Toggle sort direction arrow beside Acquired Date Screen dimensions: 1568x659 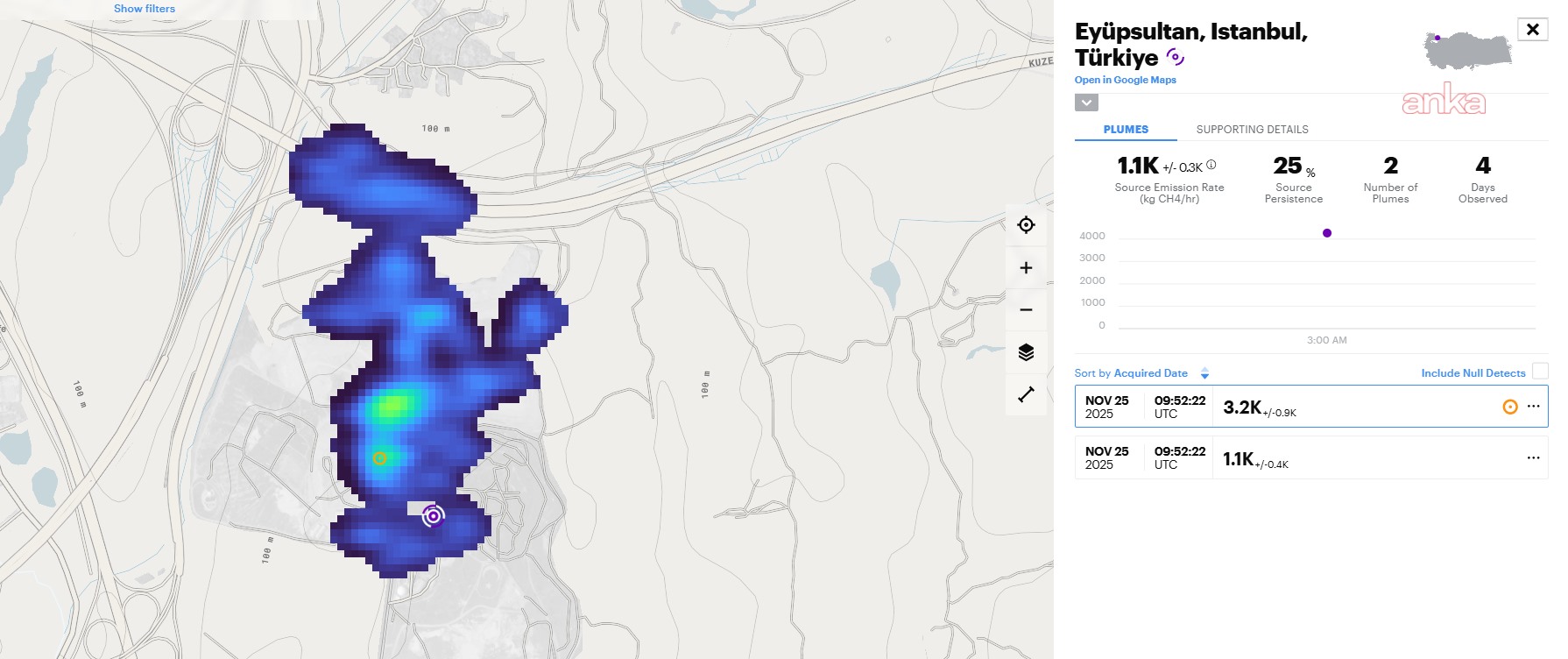1204,373
